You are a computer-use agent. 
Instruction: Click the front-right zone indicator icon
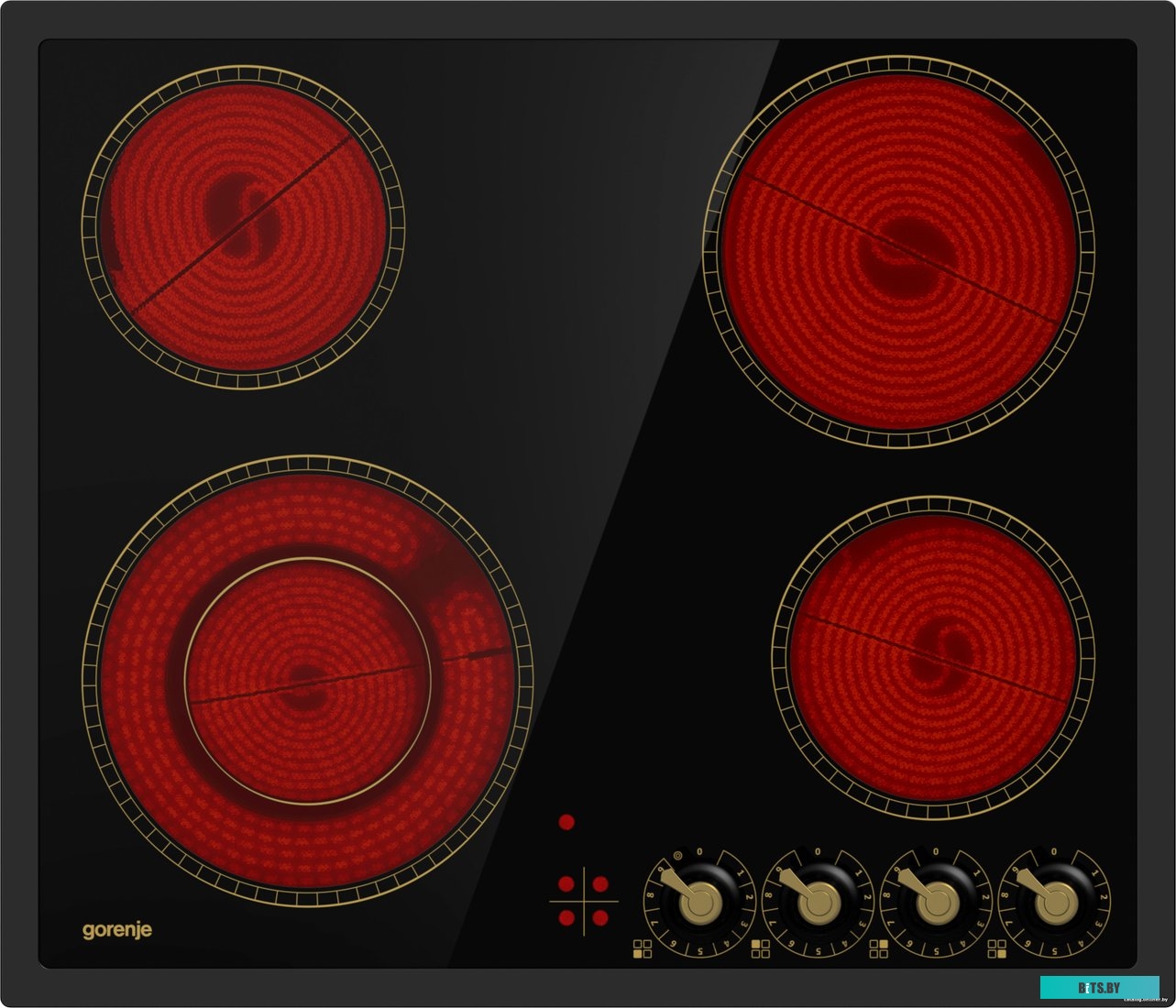pyautogui.click(x=996, y=948)
